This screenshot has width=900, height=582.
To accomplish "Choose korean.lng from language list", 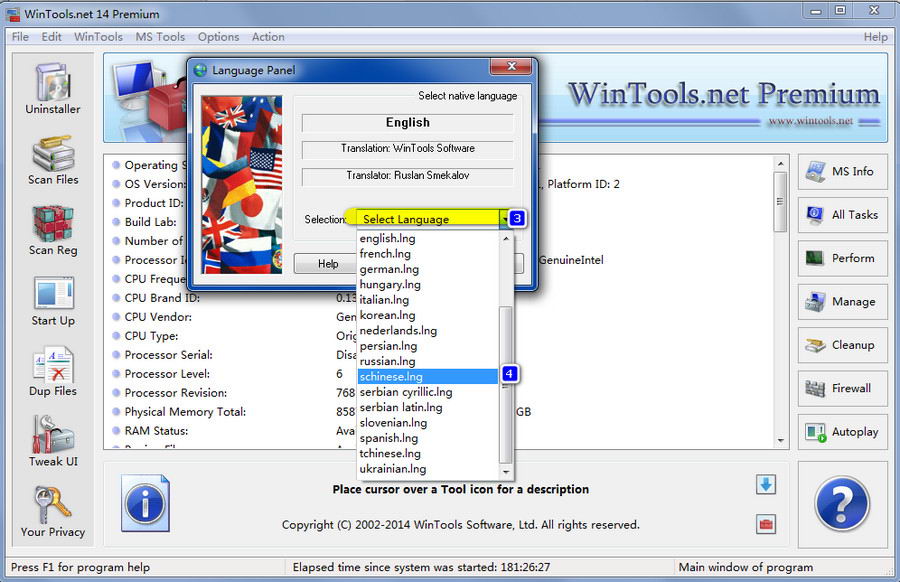I will pyautogui.click(x=428, y=315).
